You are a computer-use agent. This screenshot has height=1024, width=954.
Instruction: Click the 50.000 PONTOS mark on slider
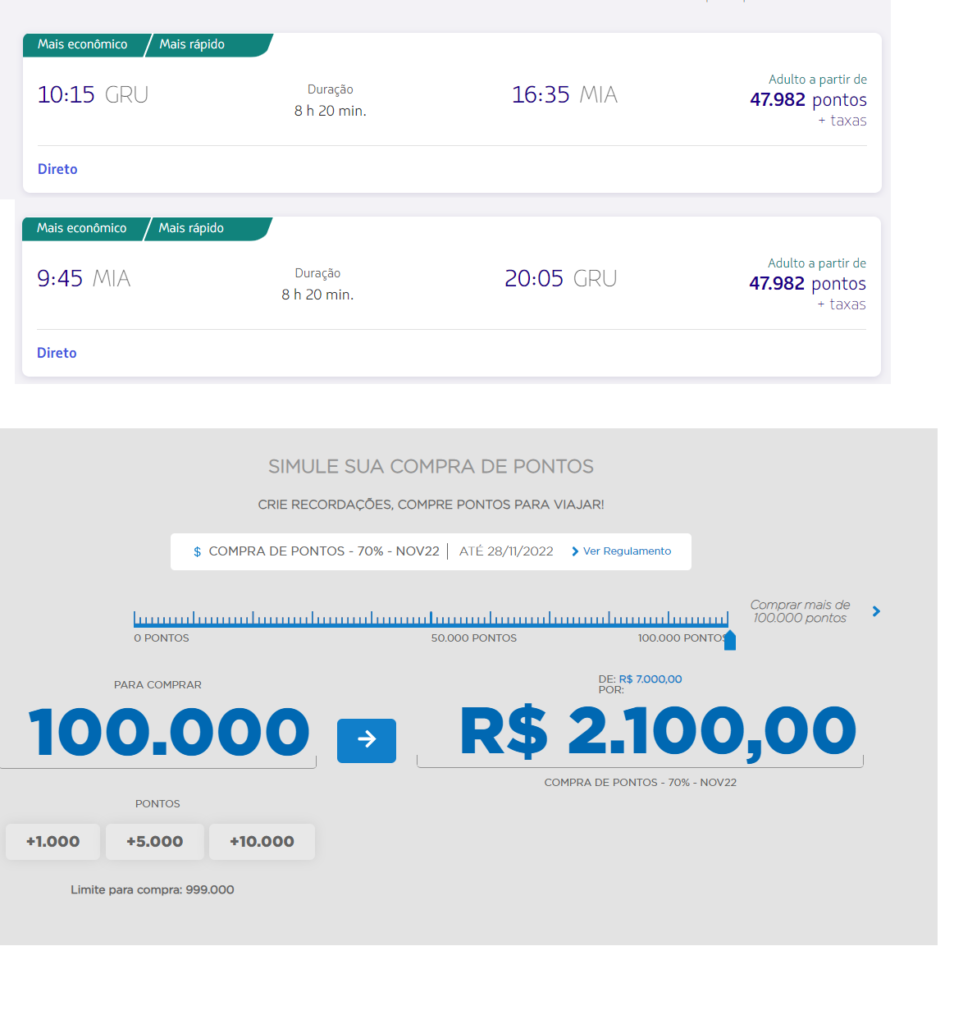click(x=473, y=638)
